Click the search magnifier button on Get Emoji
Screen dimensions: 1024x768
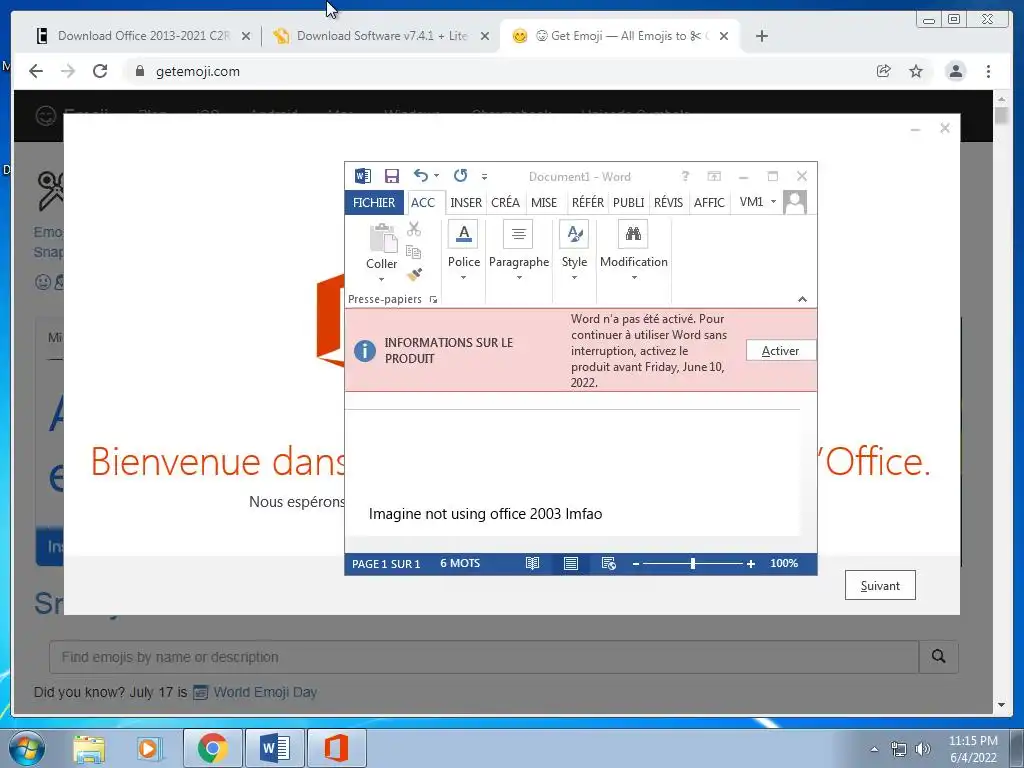[938, 656]
